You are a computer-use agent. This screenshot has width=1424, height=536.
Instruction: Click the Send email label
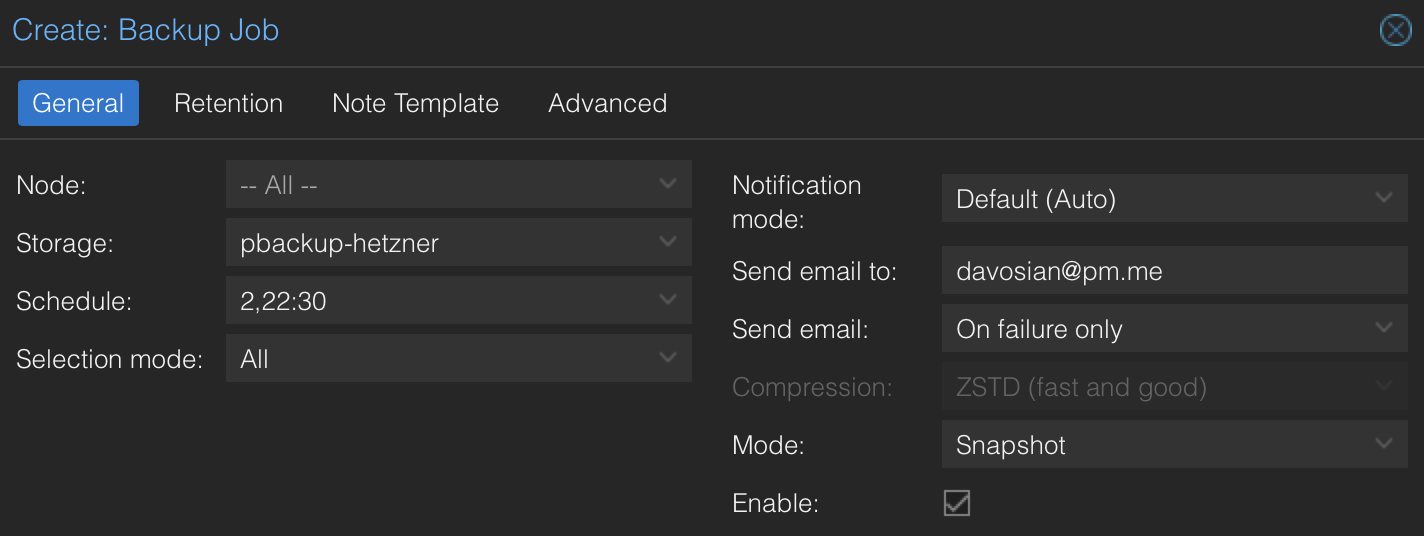point(800,329)
